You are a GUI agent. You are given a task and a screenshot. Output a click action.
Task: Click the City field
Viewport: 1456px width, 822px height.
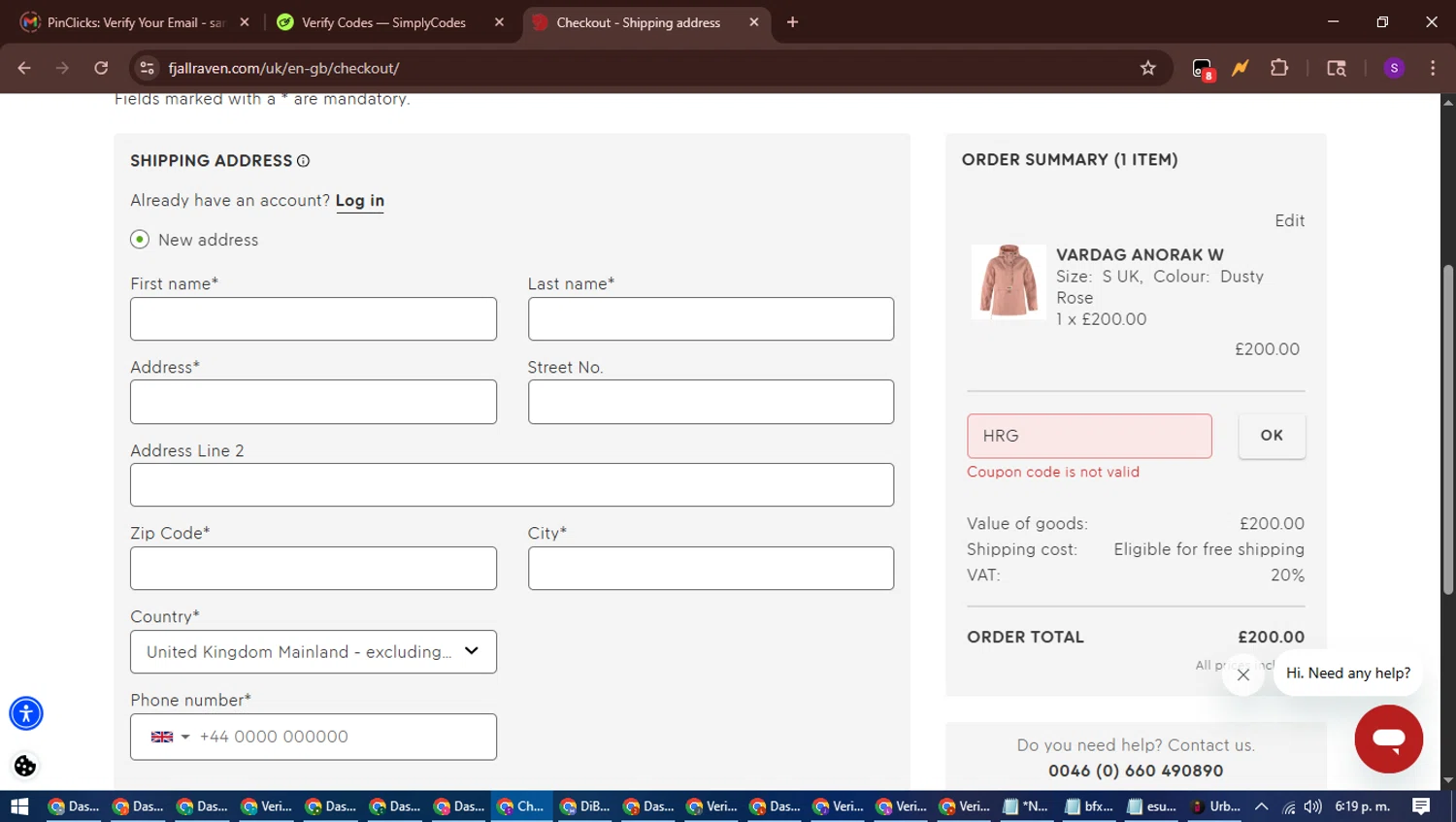point(711,569)
